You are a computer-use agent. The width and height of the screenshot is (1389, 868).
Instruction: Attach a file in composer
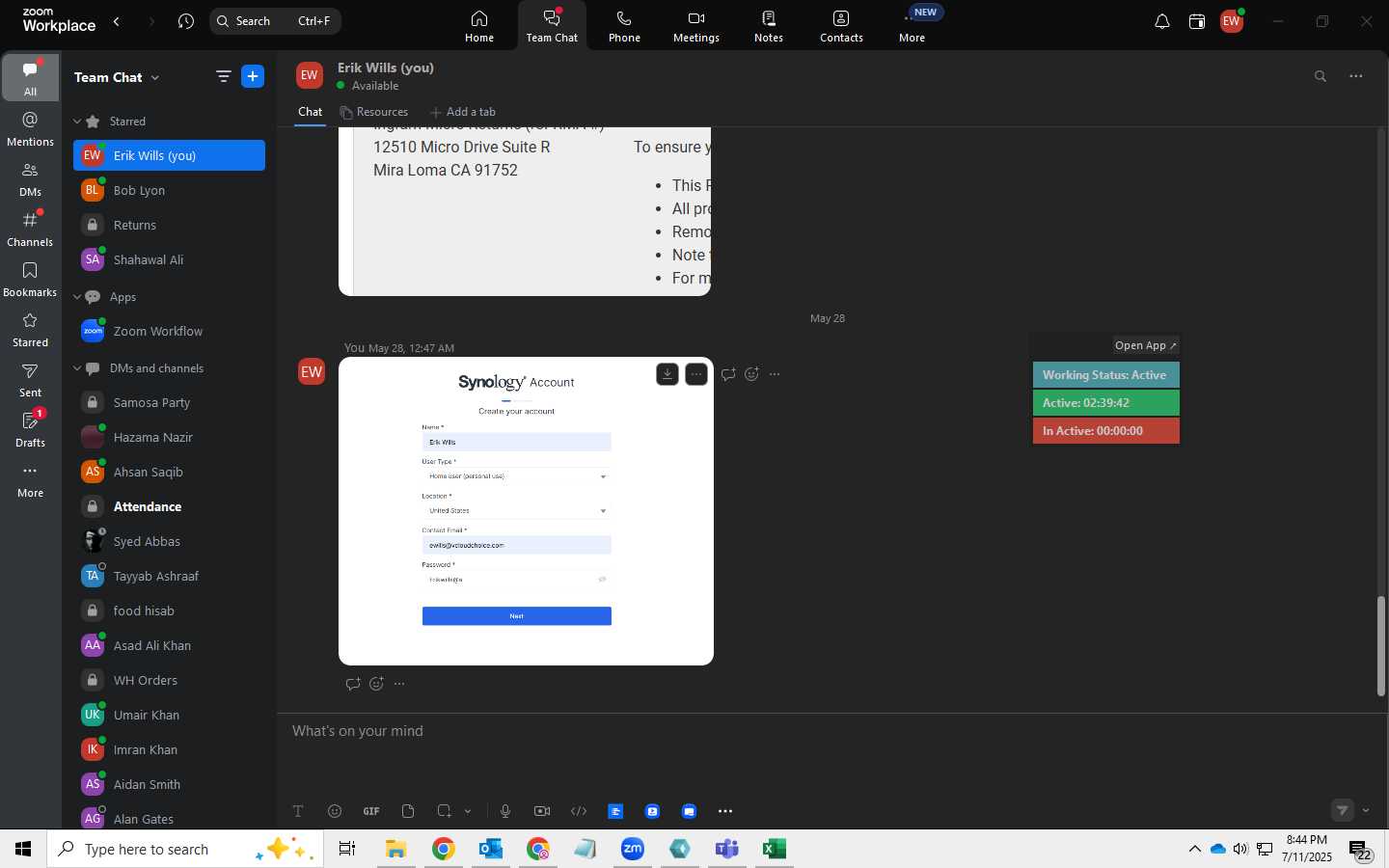pyautogui.click(x=408, y=811)
